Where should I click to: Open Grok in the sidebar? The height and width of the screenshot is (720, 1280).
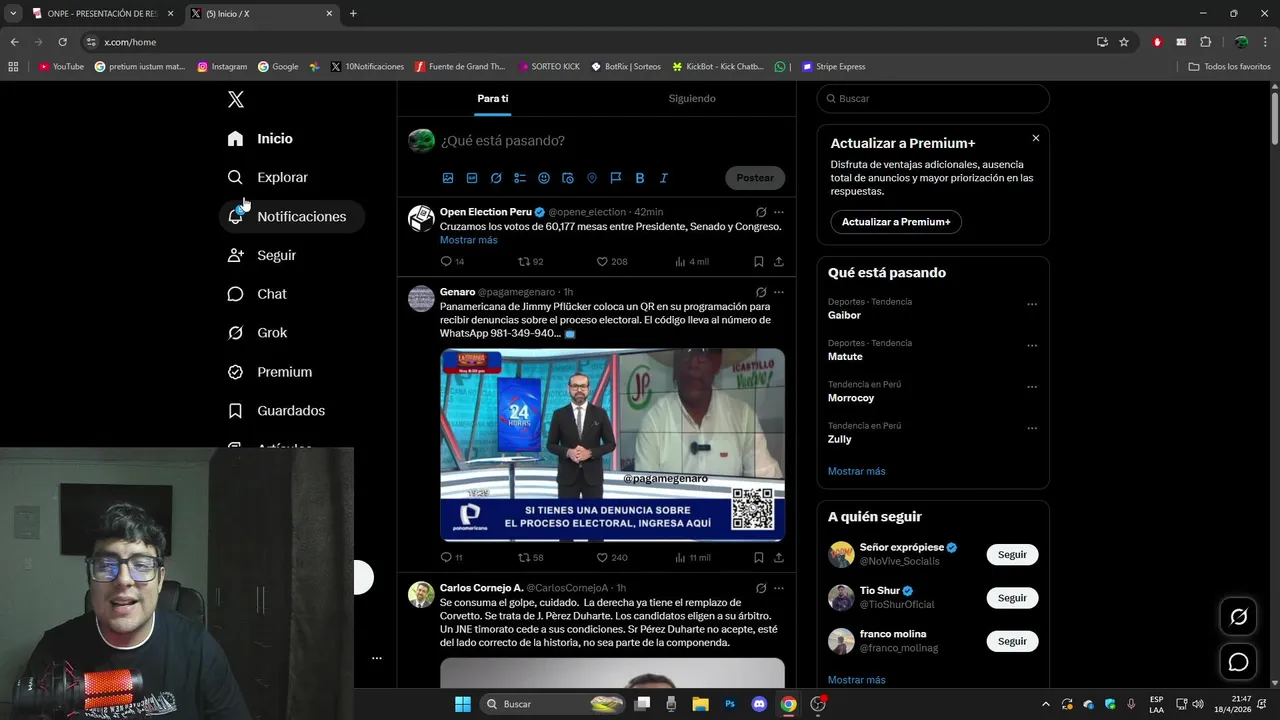pos(258,333)
